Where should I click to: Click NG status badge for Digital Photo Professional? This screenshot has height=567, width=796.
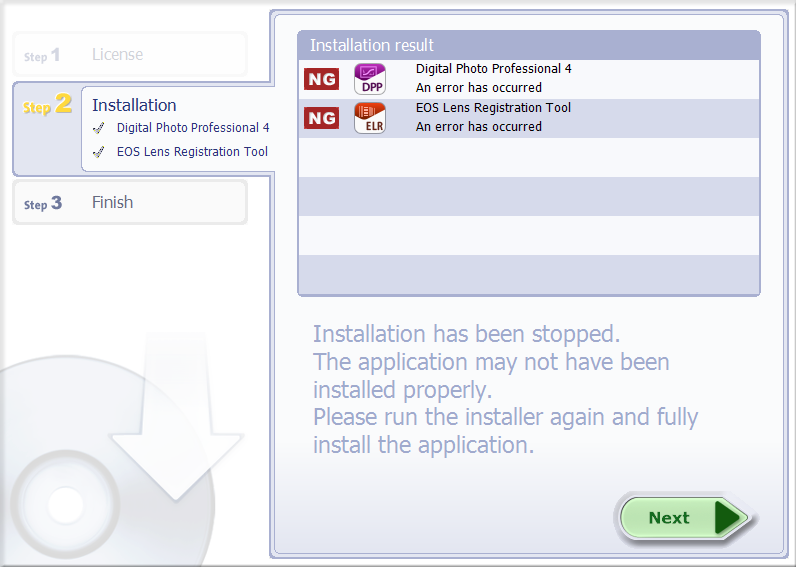(322, 79)
